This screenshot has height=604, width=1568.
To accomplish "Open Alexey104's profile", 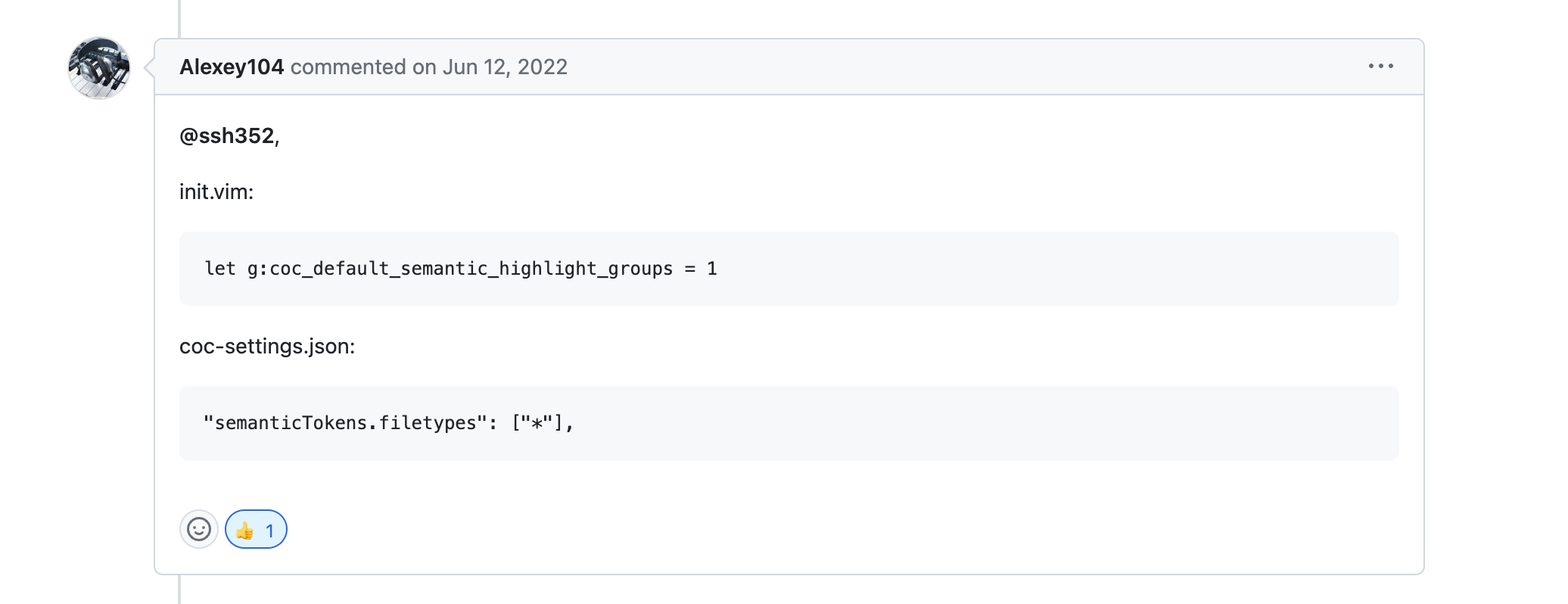I will click(232, 67).
